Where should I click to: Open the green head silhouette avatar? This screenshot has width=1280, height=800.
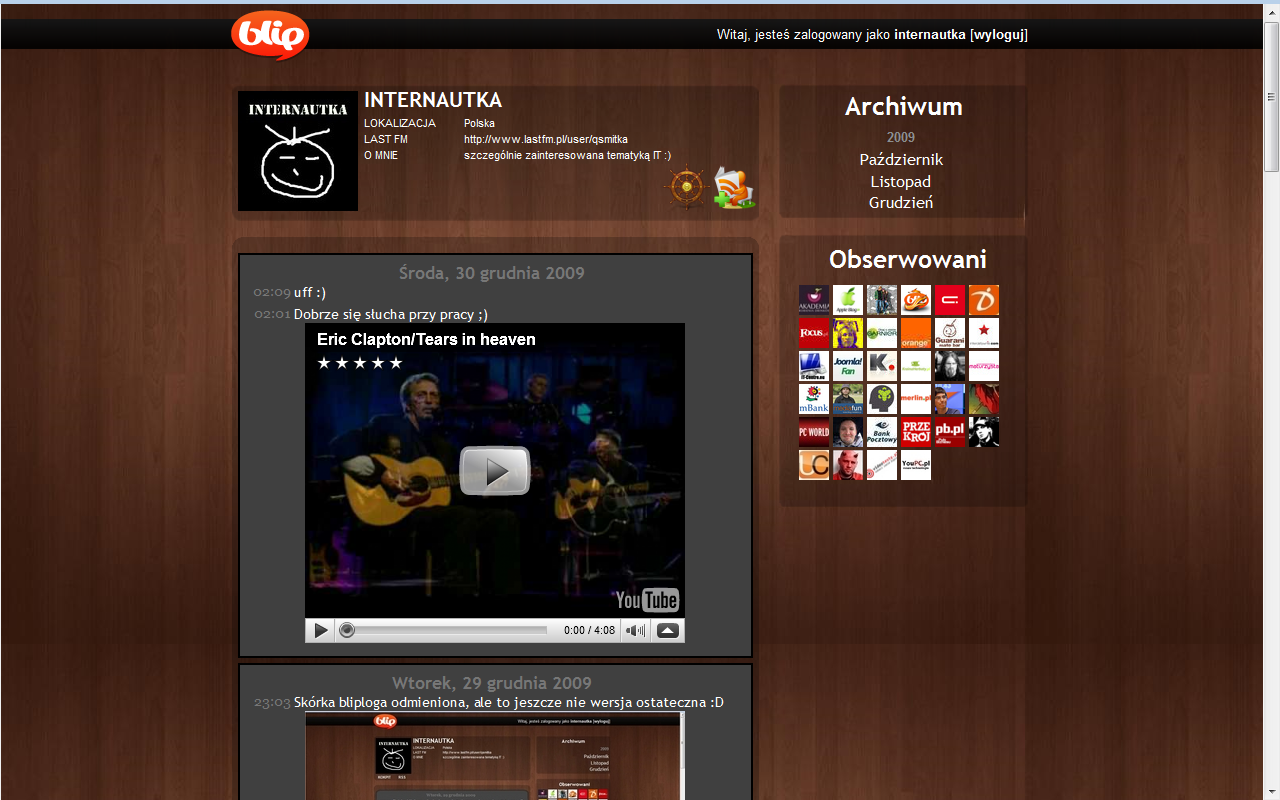[x=882, y=399]
